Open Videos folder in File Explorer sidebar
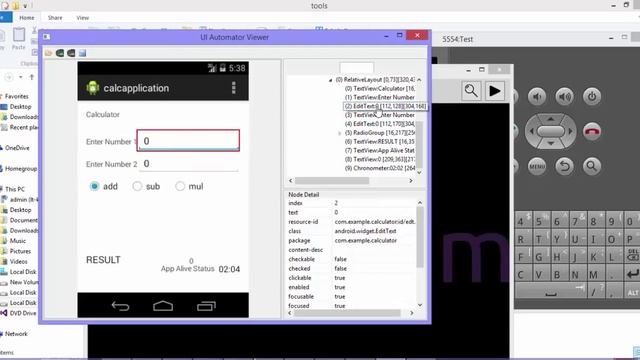 [18, 262]
